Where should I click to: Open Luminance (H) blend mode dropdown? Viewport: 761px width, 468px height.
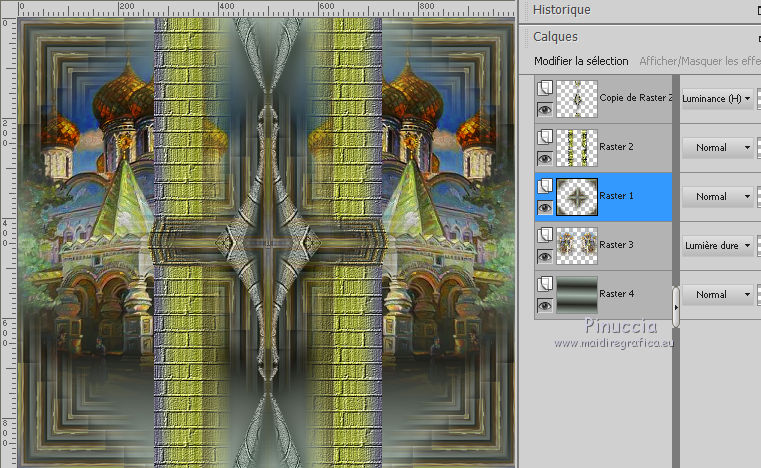(x=717, y=99)
